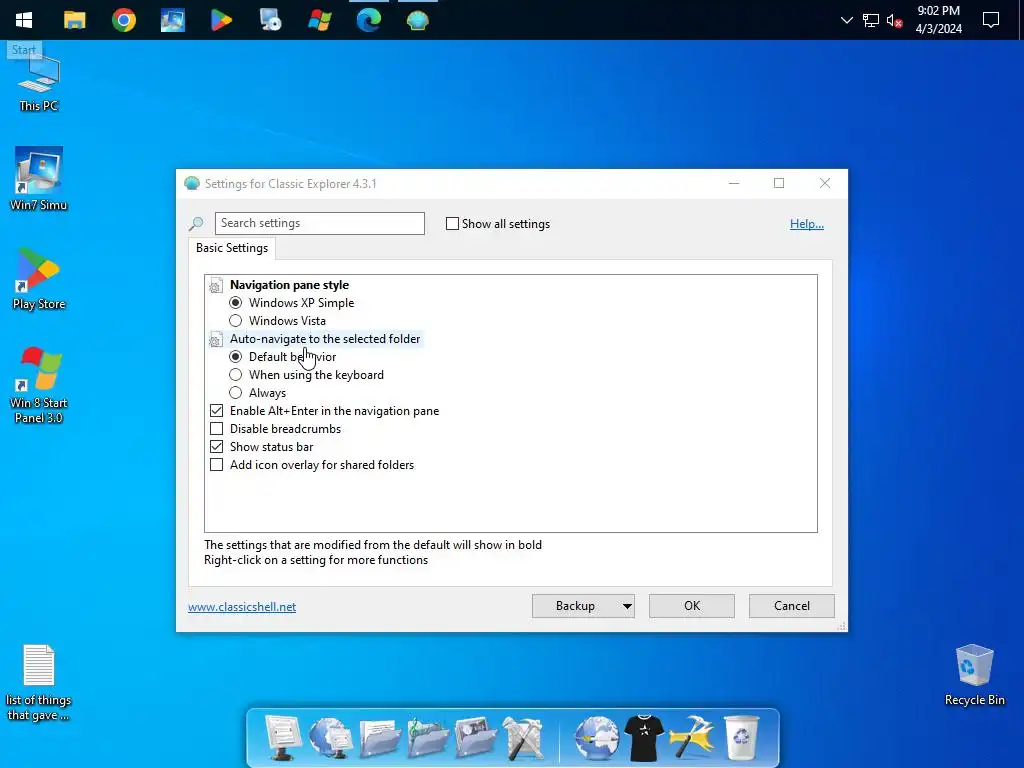The width and height of the screenshot is (1024, 768).
Task: Open the www.classicshell.net link
Action: [x=242, y=607]
